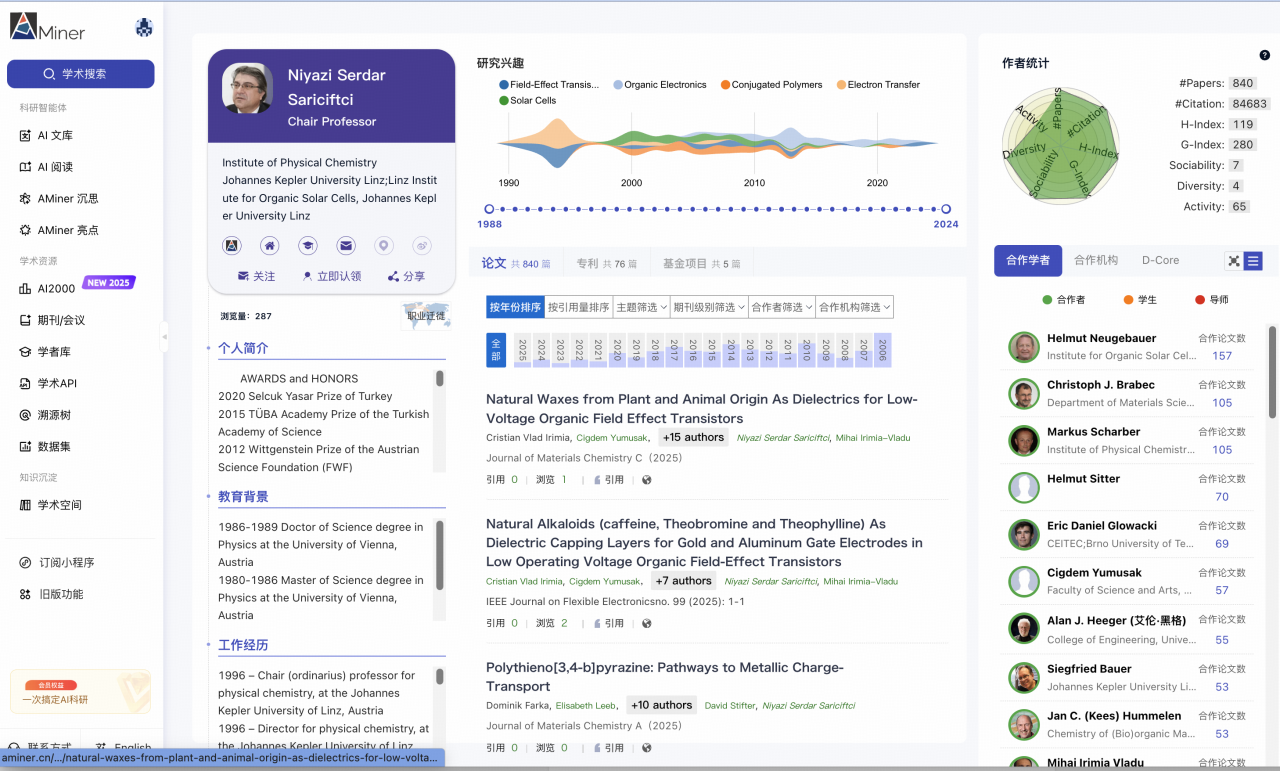The height and width of the screenshot is (771, 1280).
Task: Click 关注 follow button
Action: [256, 276]
